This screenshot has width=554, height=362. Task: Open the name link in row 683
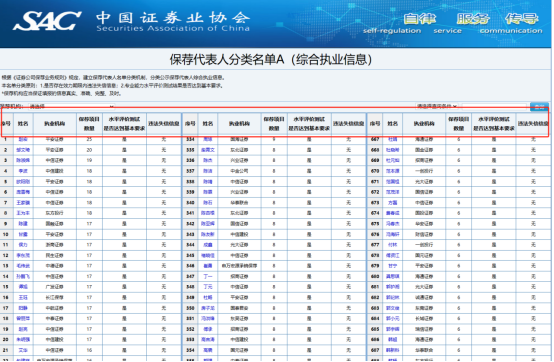click(x=393, y=308)
